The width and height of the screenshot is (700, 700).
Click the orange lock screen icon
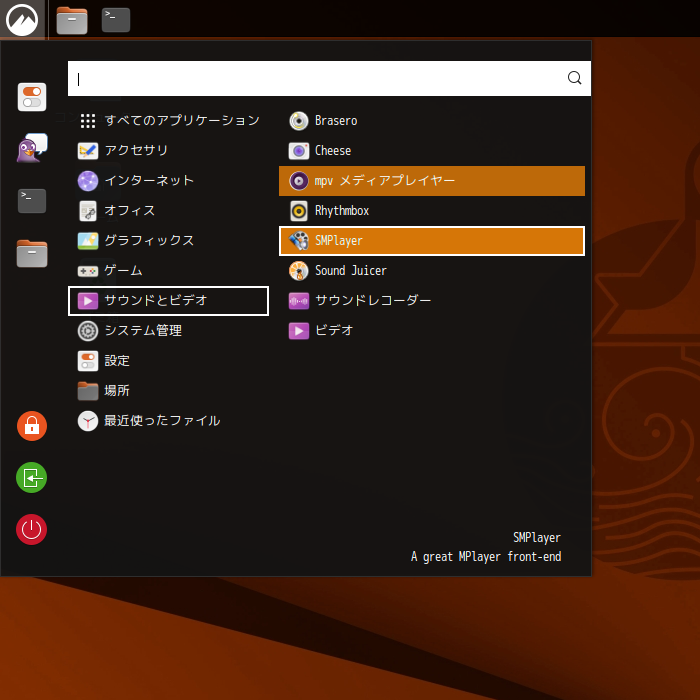[32, 426]
